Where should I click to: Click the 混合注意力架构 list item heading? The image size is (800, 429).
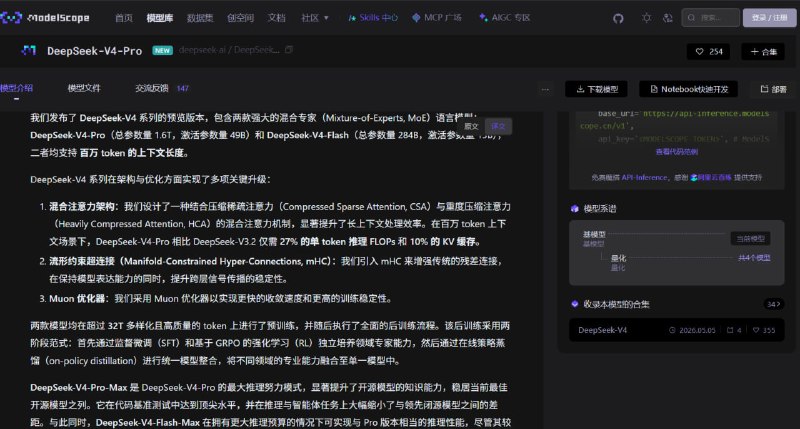tap(82, 207)
